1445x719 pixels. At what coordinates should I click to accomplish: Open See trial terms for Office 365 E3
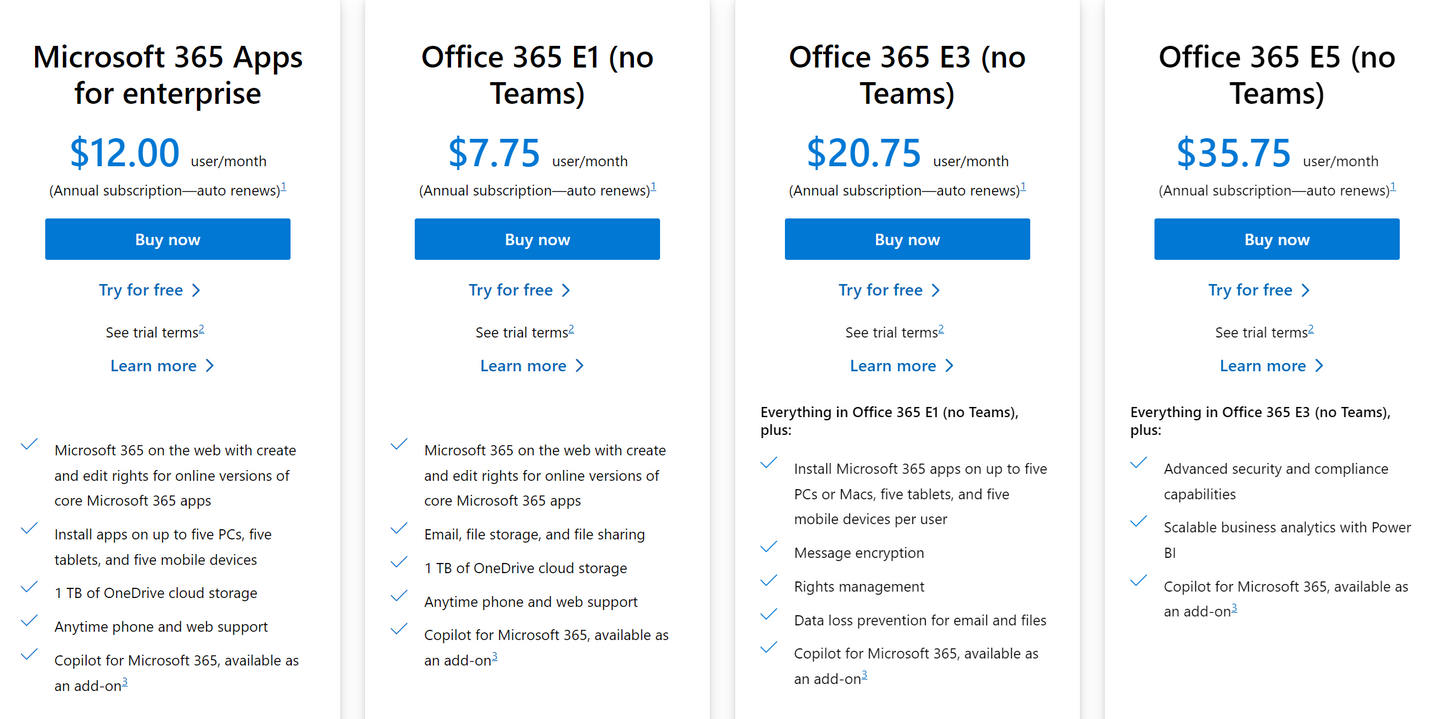pos(889,331)
